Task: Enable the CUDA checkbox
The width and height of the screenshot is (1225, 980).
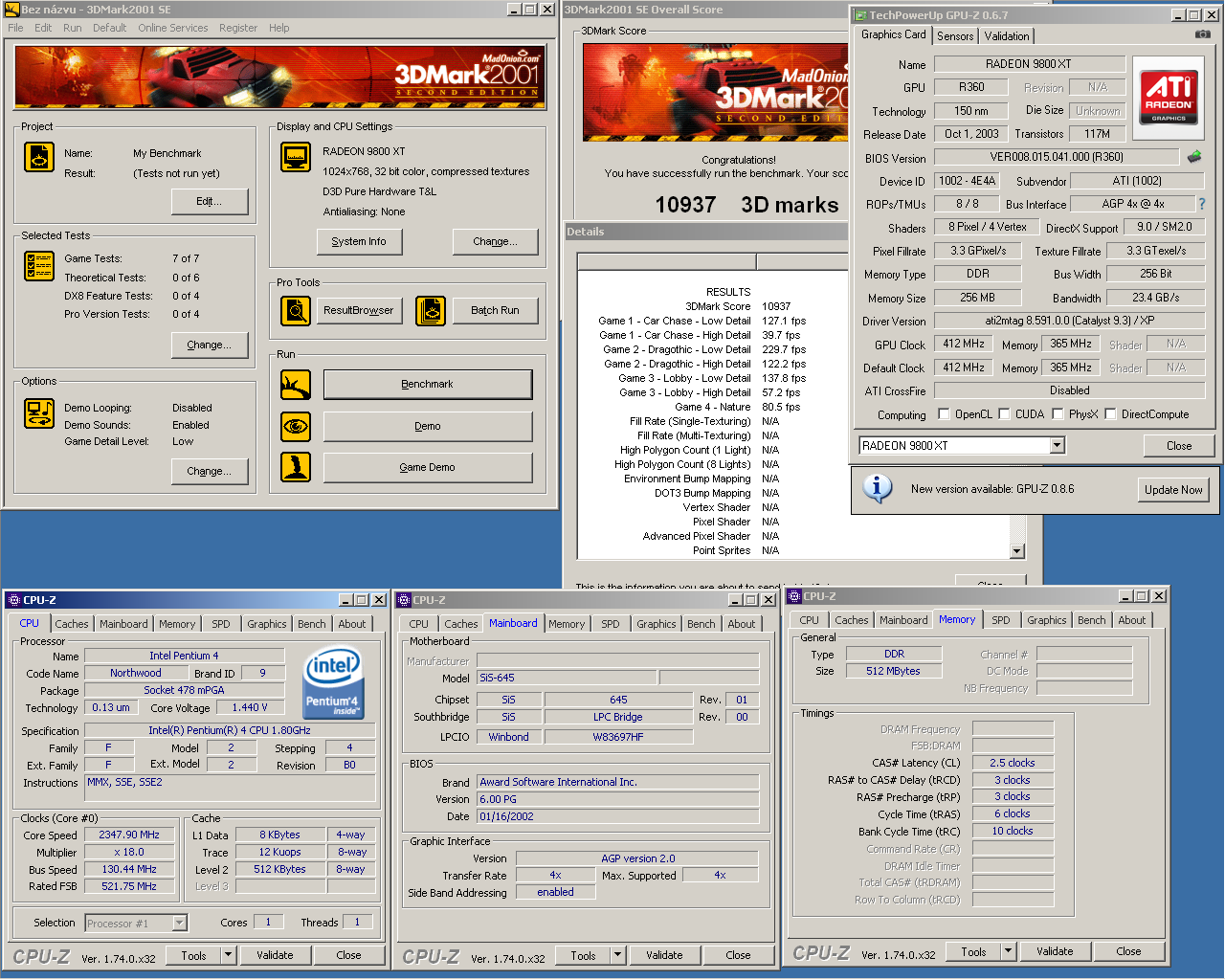Action: point(1005,414)
